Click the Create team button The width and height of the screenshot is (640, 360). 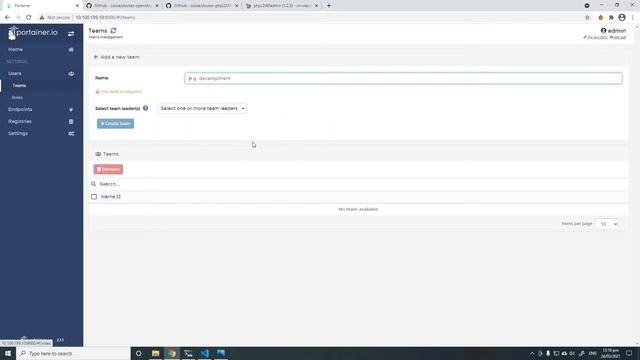coord(116,124)
